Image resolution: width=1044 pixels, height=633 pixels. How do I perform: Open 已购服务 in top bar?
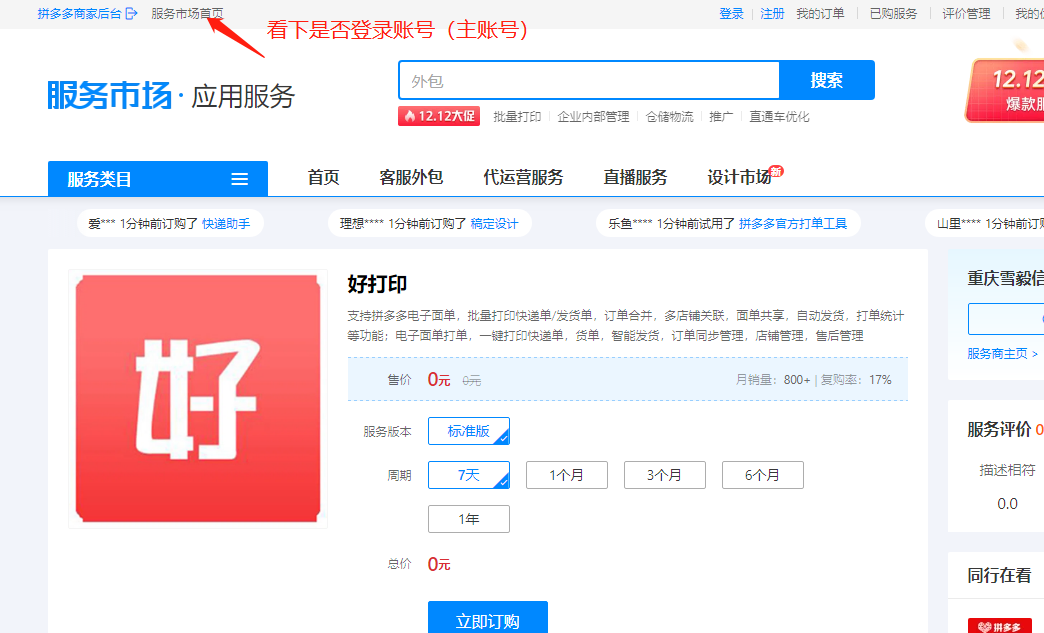click(894, 13)
